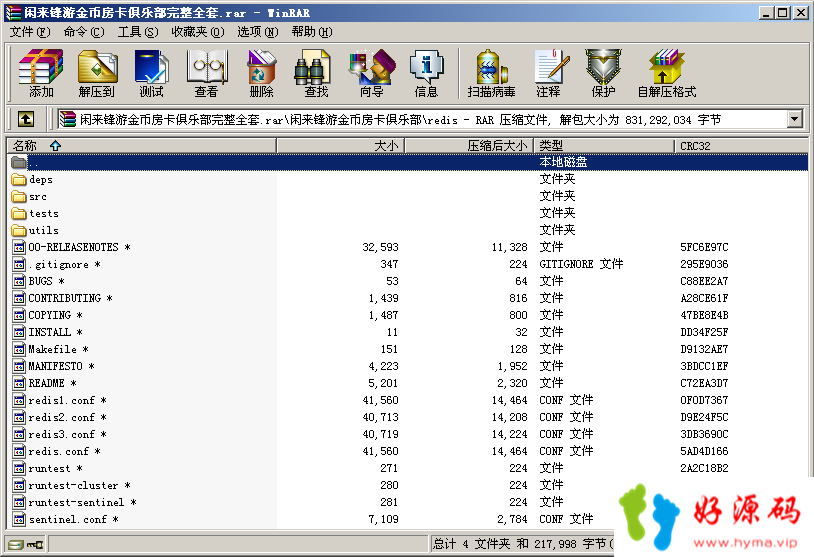Click the 00-RELEASENOTES file icon
Viewport: 814px width, 557px height.
pos(19,247)
